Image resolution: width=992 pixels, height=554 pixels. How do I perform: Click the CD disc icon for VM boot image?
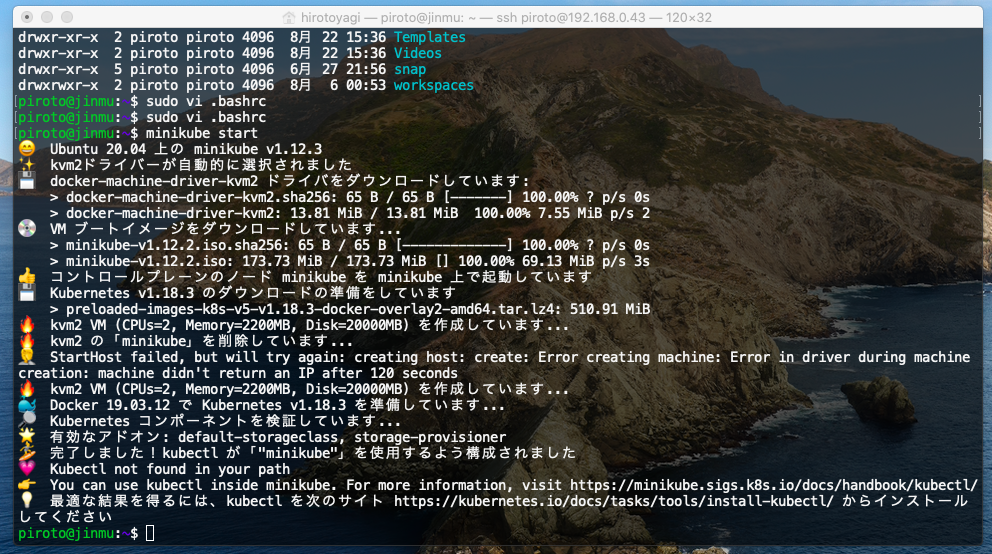[27, 229]
